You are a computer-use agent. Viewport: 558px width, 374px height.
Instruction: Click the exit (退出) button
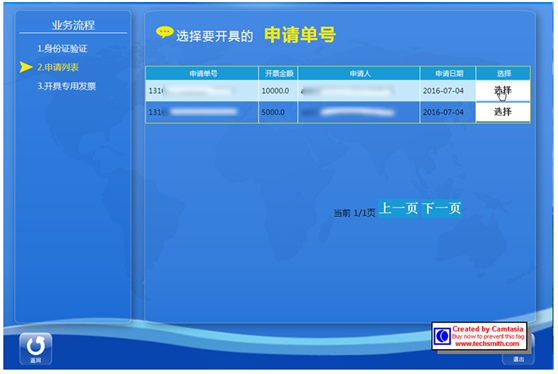(x=518, y=359)
